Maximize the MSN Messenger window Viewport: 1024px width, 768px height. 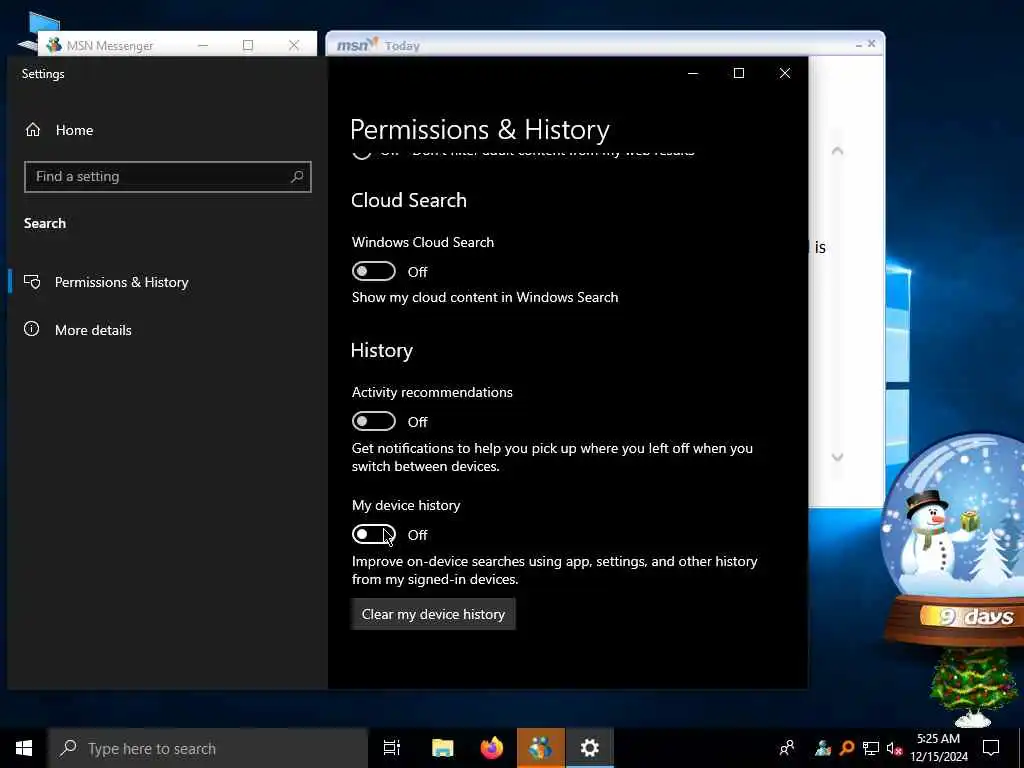tap(248, 45)
